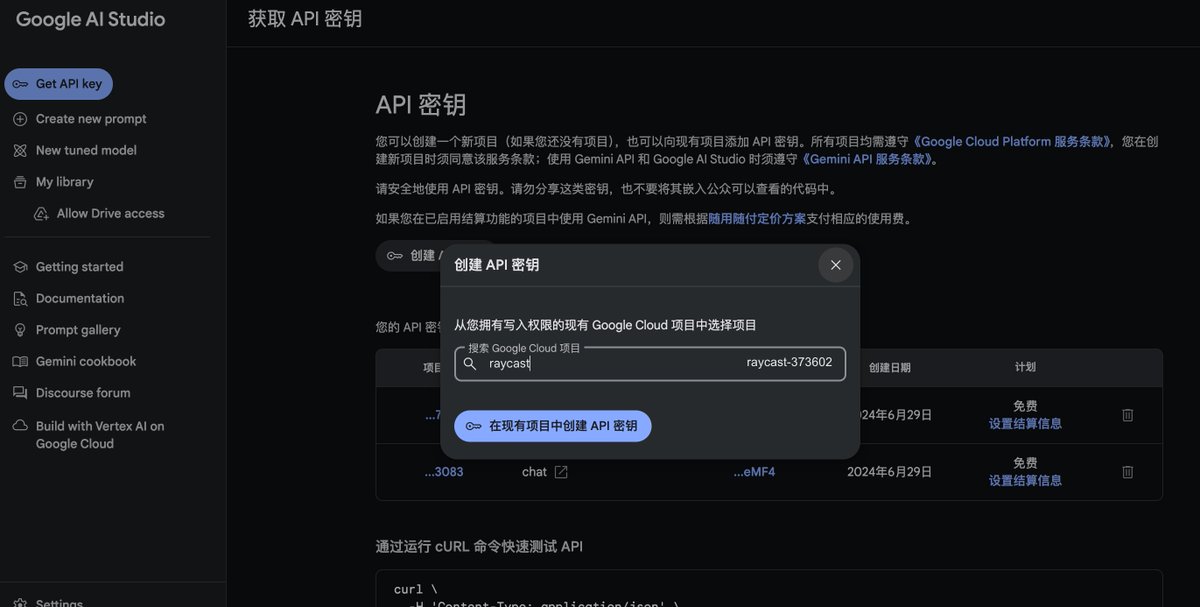Image resolution: width=1200 pixels, height=607 pixels.
Task: Open 随用随付定价方案 link
Action: tap(757, 219)
